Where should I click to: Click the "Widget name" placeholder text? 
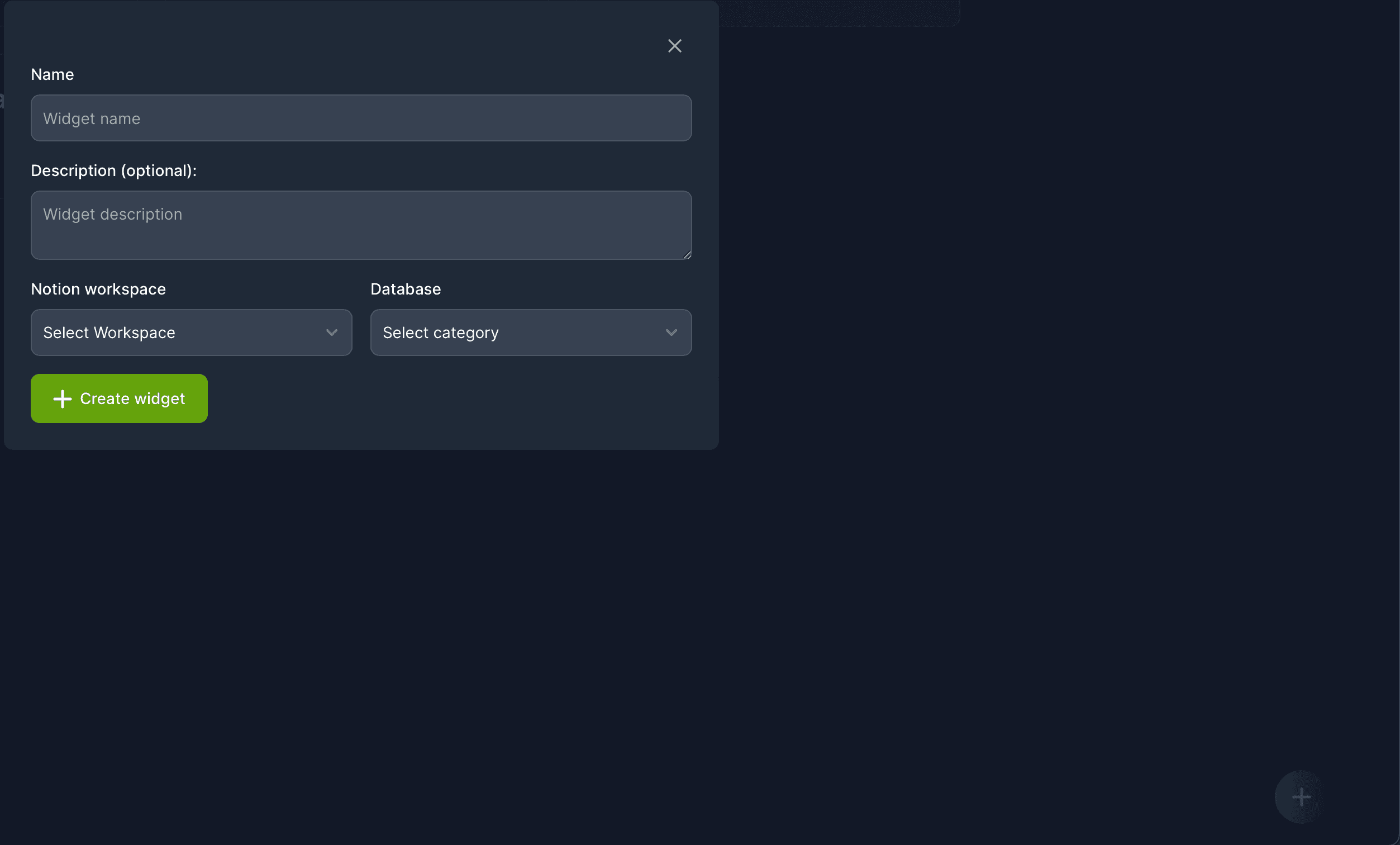(92, 118)
